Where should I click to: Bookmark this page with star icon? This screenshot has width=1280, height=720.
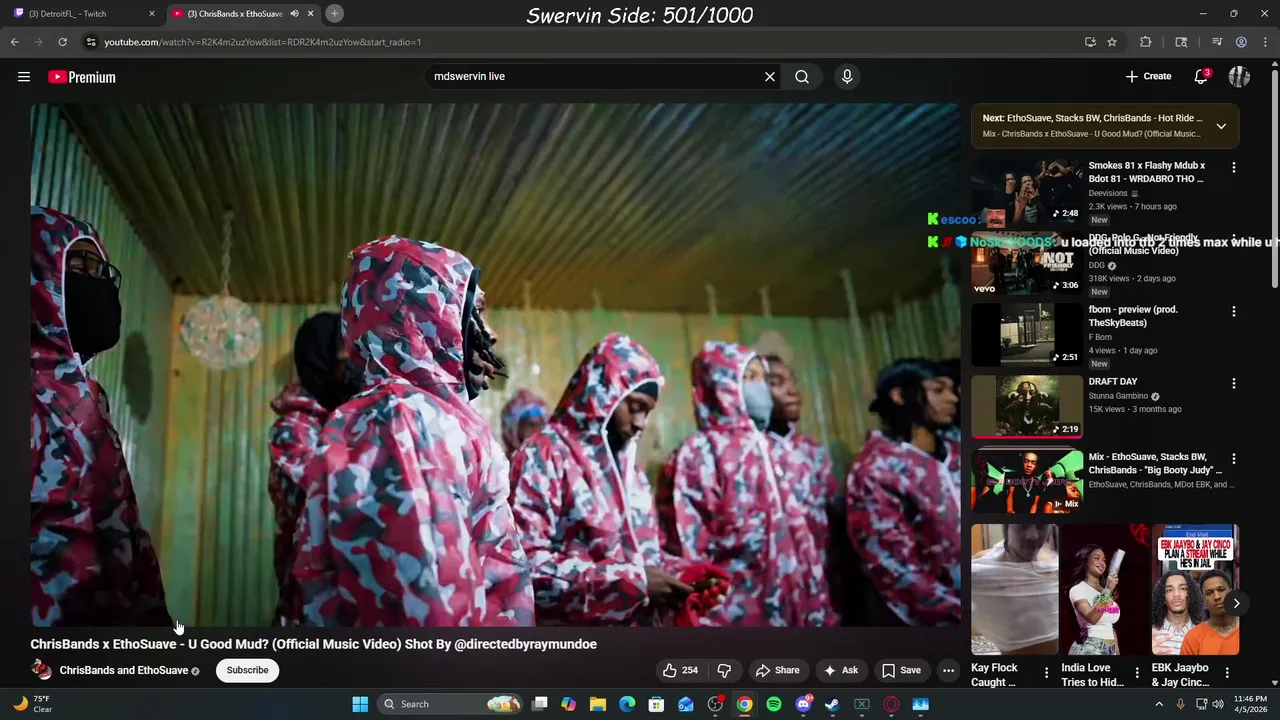click(x=1112, y=42)
